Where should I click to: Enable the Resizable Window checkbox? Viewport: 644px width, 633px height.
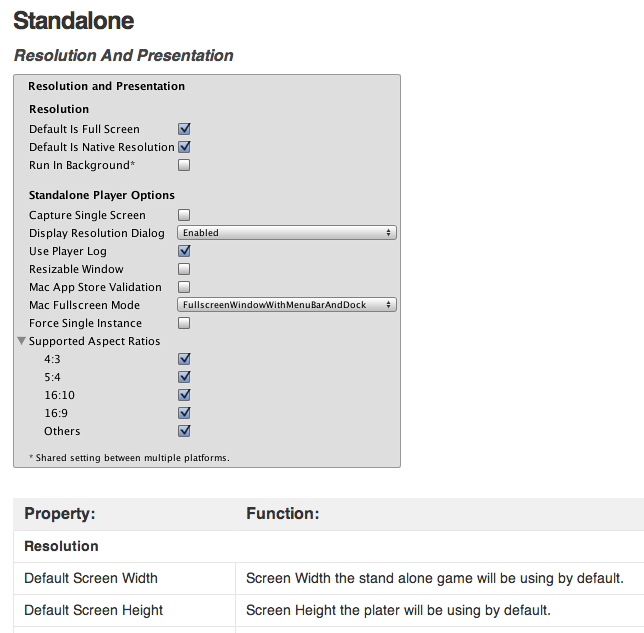[x=184, y=269]
